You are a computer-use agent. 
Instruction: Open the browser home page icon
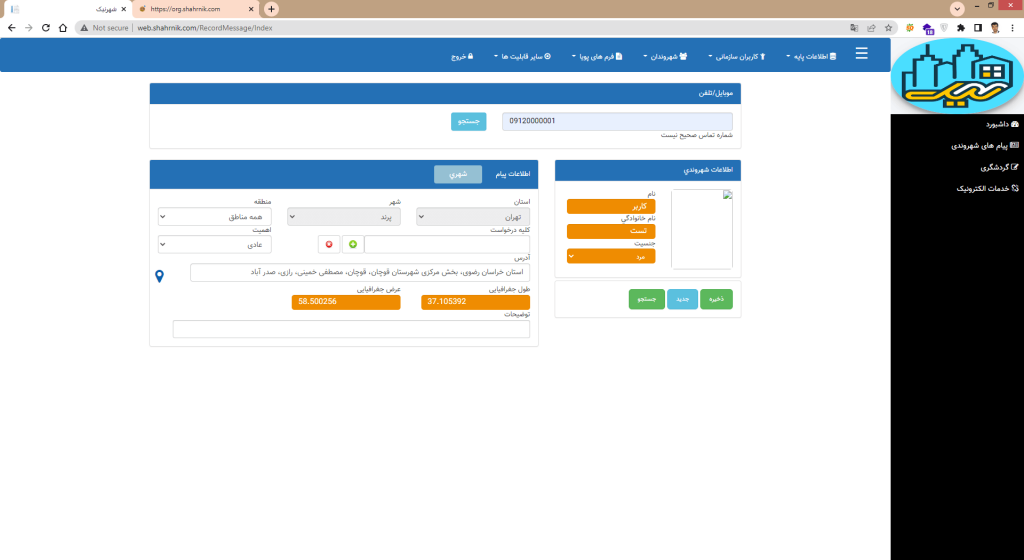click(x=63, y=28)
